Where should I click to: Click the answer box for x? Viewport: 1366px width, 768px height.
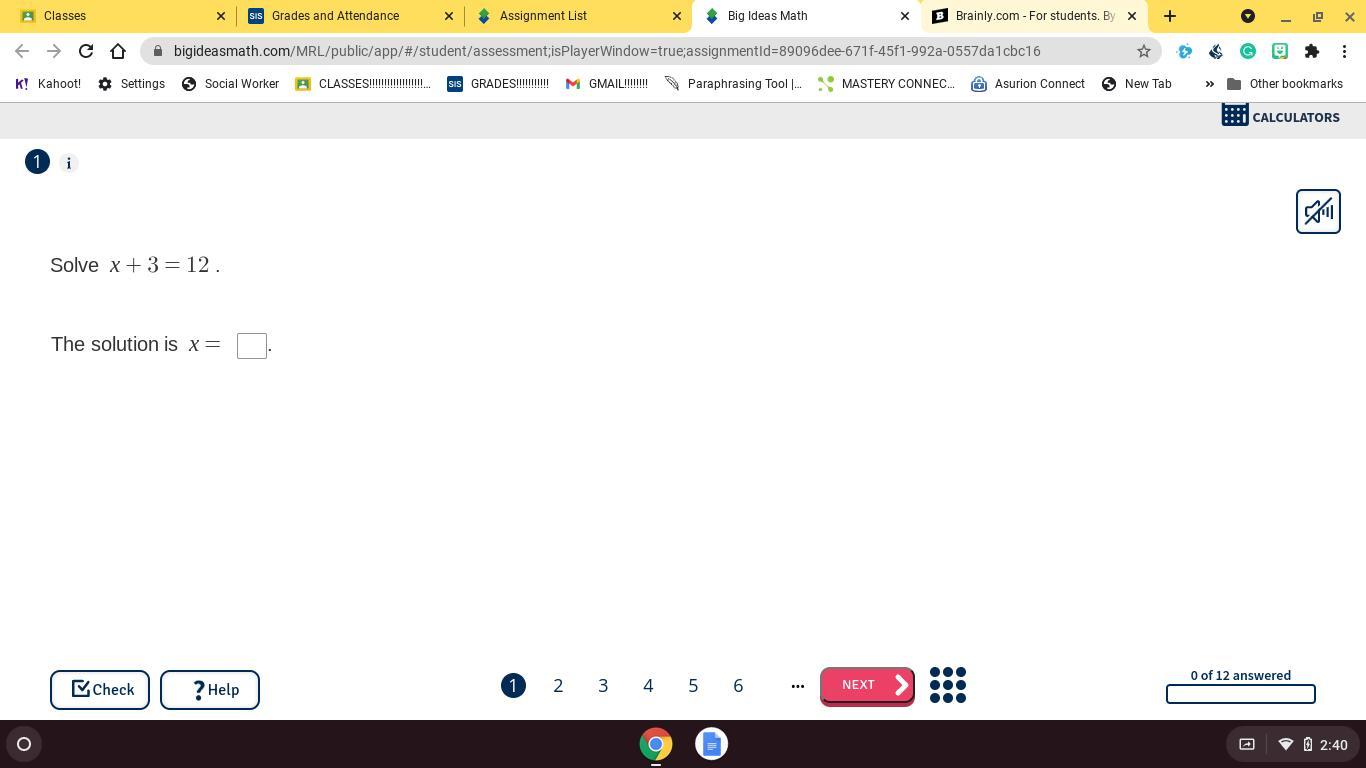point(252,346)
